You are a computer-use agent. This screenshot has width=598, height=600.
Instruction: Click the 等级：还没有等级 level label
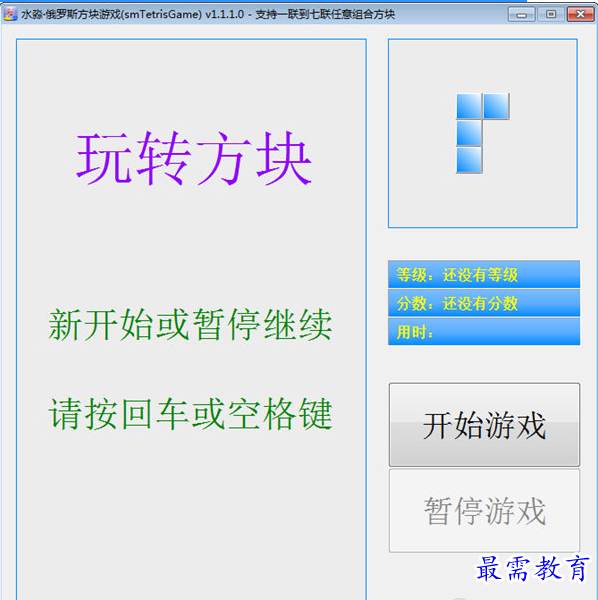click(x=484, y=274)
